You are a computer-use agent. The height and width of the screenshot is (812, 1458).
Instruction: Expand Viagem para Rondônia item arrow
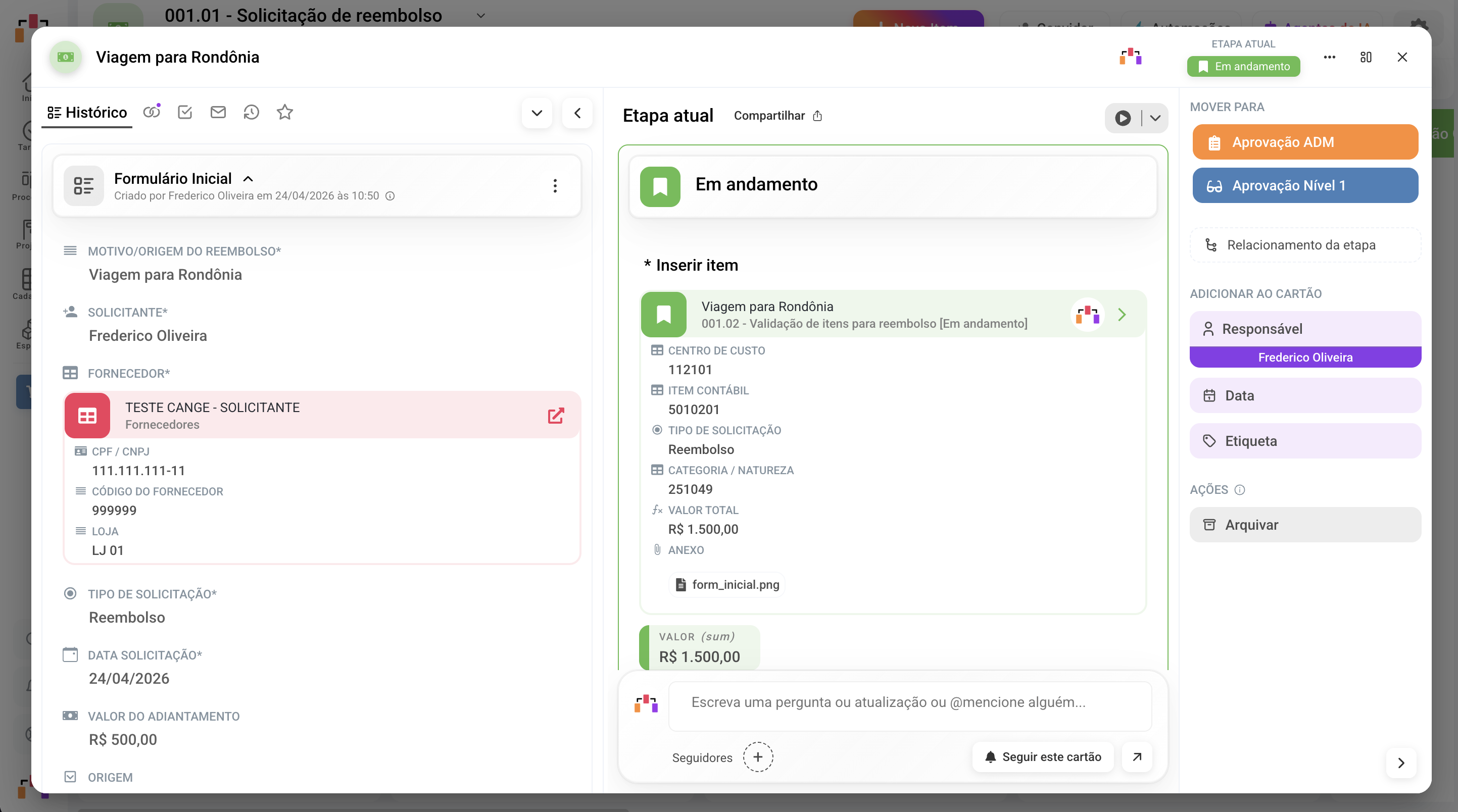pos(1122,315)
